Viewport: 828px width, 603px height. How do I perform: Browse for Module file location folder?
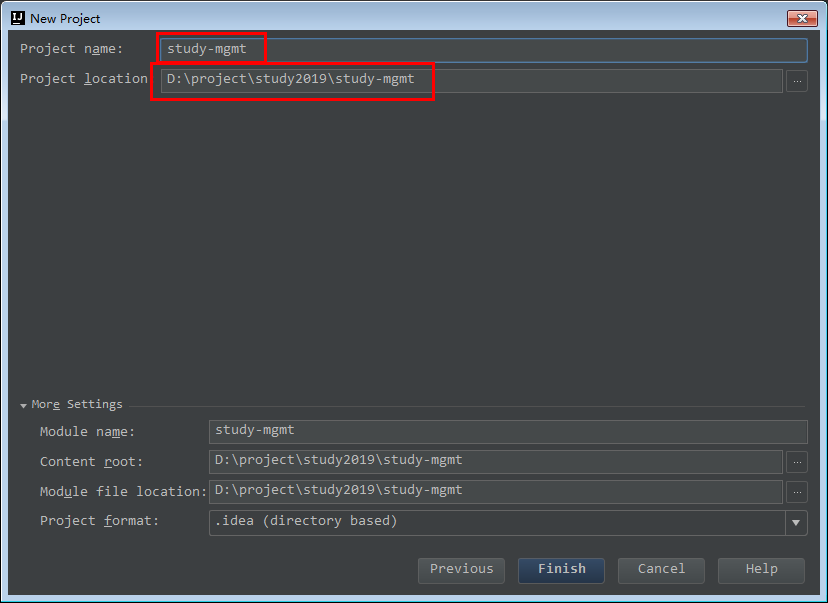point(797,492)
